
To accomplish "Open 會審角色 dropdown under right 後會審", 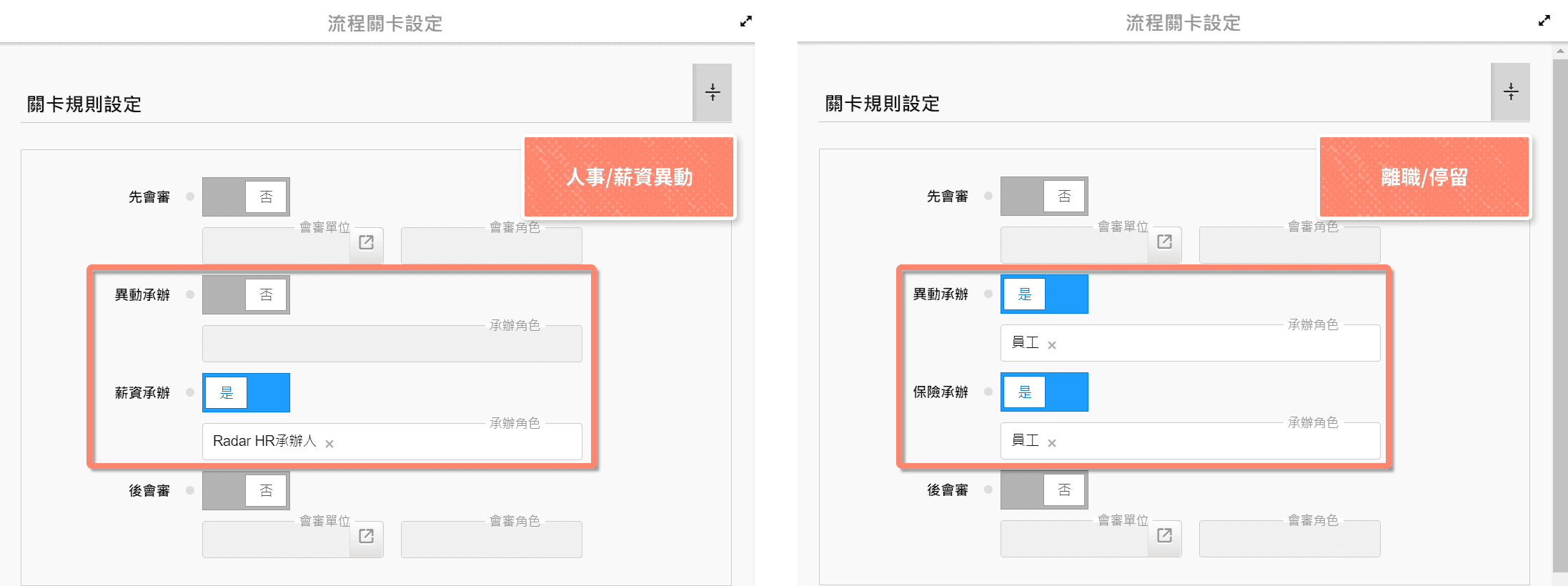I will click(1289, 539).
